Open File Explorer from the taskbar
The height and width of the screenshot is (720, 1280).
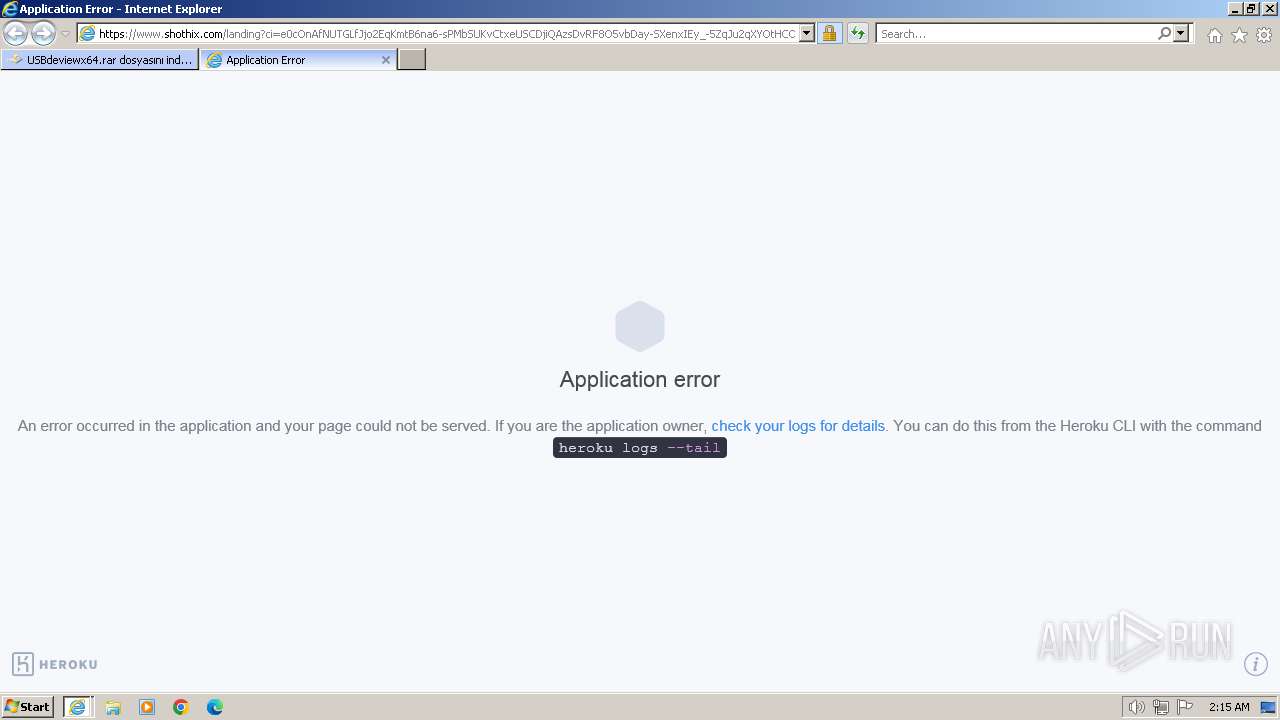[113, 707]
